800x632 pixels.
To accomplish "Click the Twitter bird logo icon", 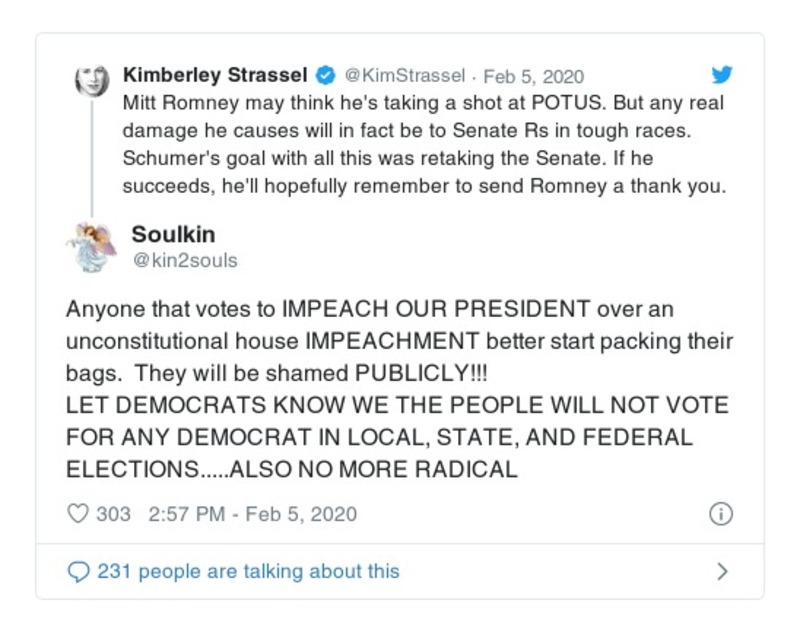I will pos(721,75).
